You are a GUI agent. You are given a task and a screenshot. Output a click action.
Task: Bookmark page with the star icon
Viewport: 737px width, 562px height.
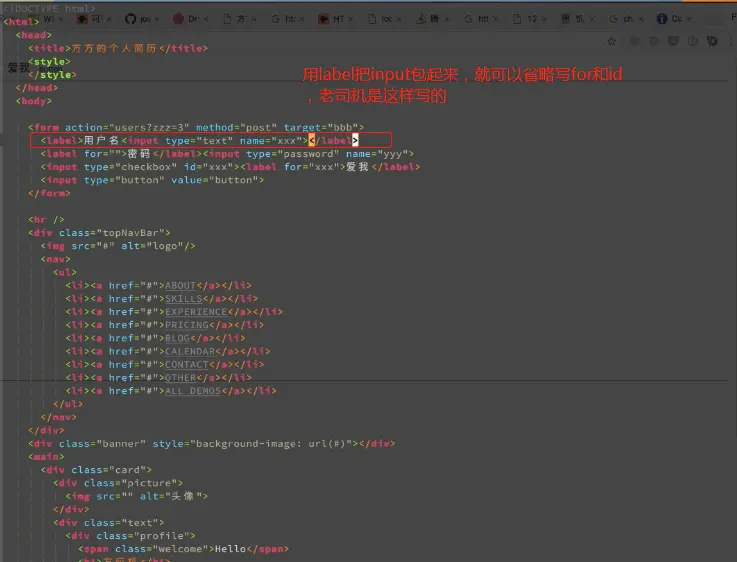612,41
